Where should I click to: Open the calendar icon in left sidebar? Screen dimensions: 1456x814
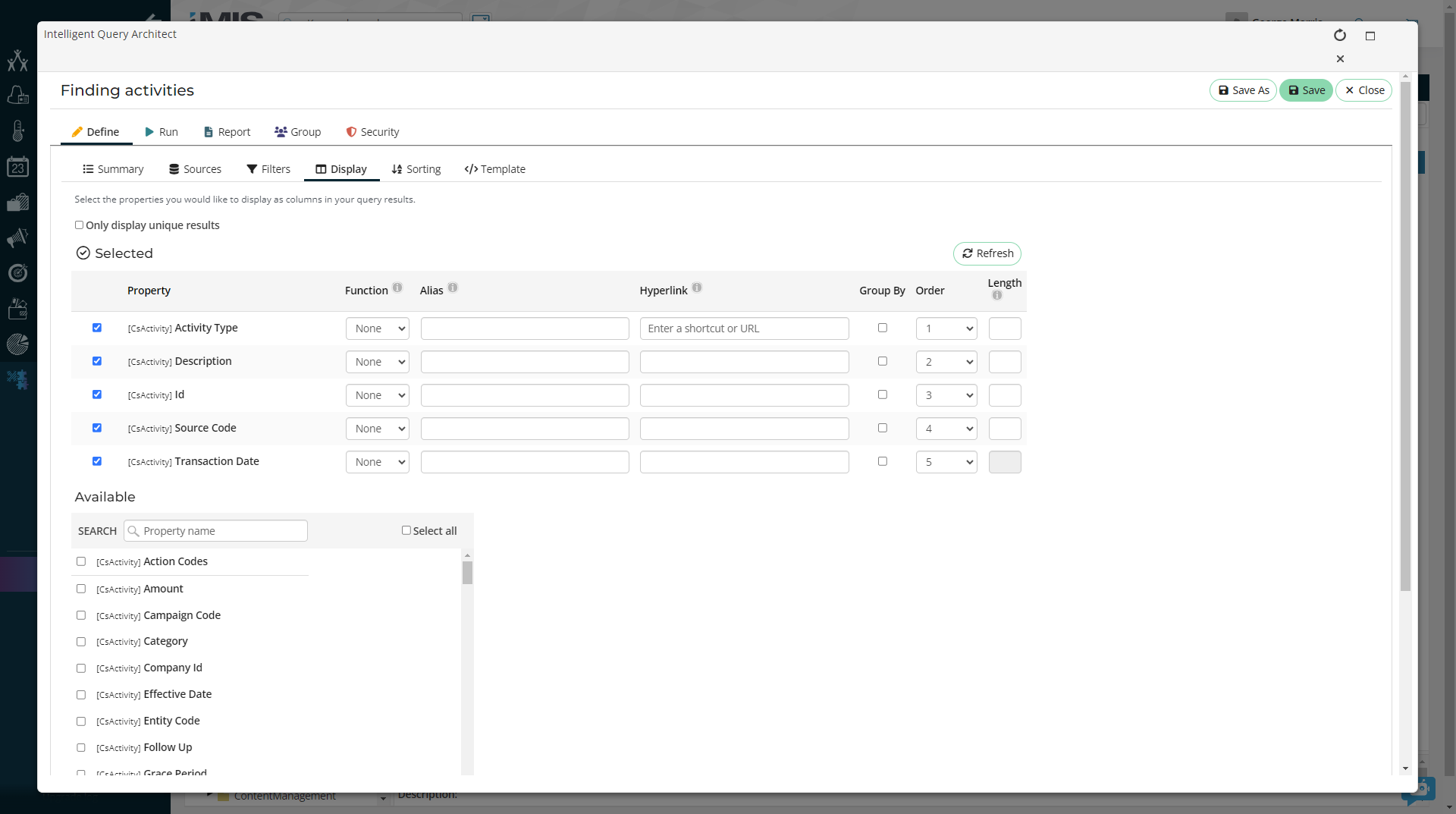tap(17, 167)
